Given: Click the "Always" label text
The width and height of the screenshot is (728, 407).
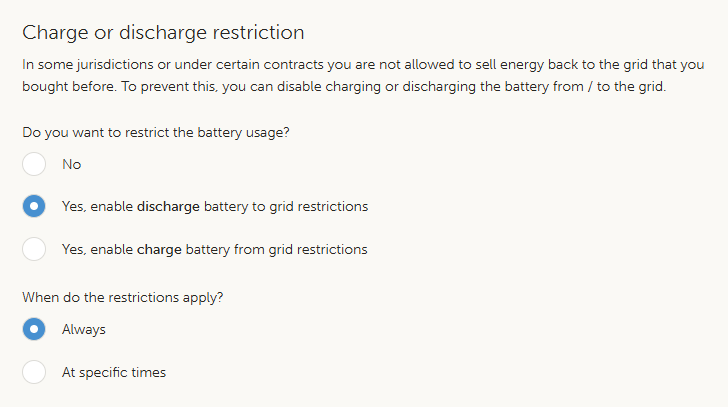Looking at the screenshot, I should (84, 329).
